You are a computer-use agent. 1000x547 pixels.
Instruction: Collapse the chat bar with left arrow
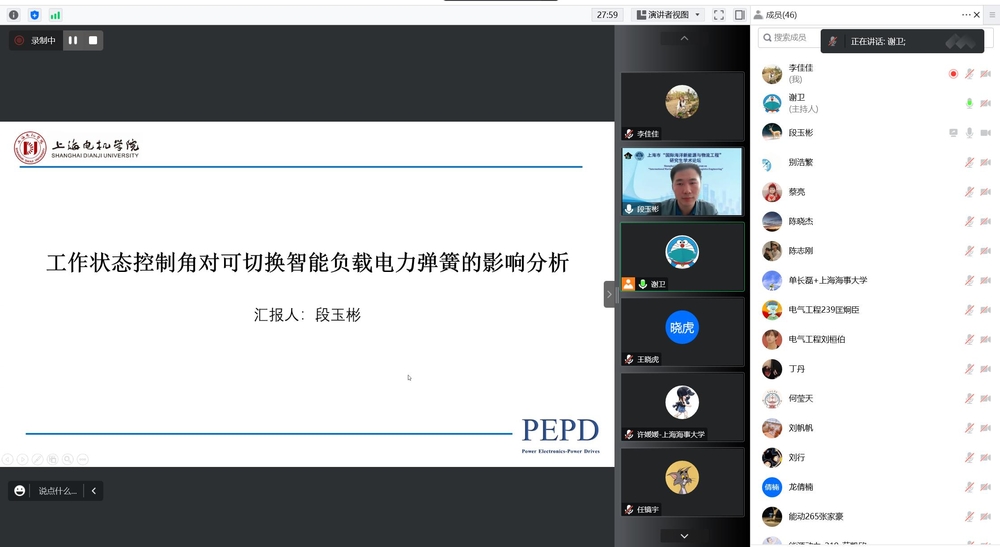click(94, 490)
